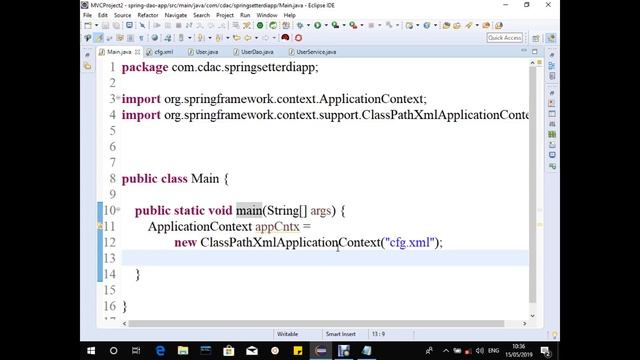Click the Open Task icon
The height and width of the screenshot is (360, 640).
tap(456, 25)
